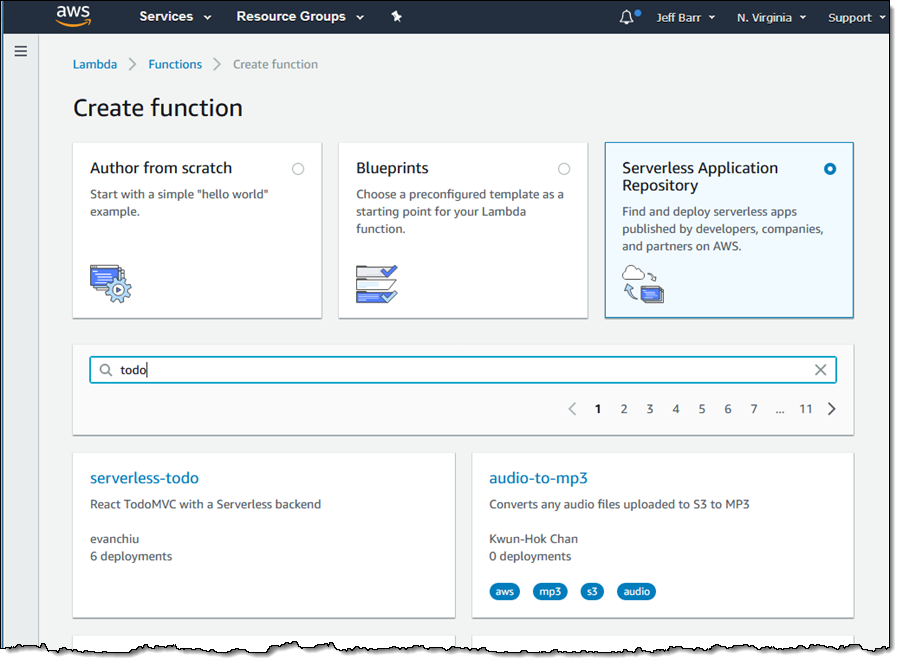
Task: Go to previous results page arrow
Action: (572, 409)
